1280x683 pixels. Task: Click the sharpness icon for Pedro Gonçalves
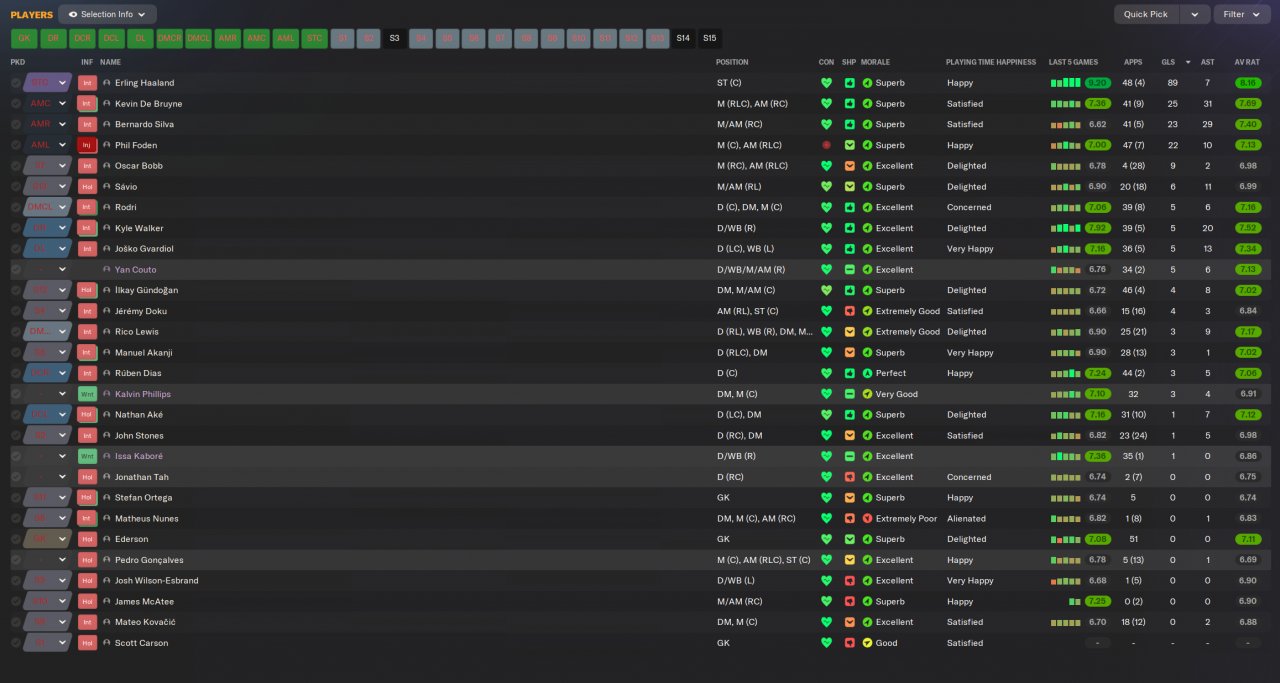(850, 560)
